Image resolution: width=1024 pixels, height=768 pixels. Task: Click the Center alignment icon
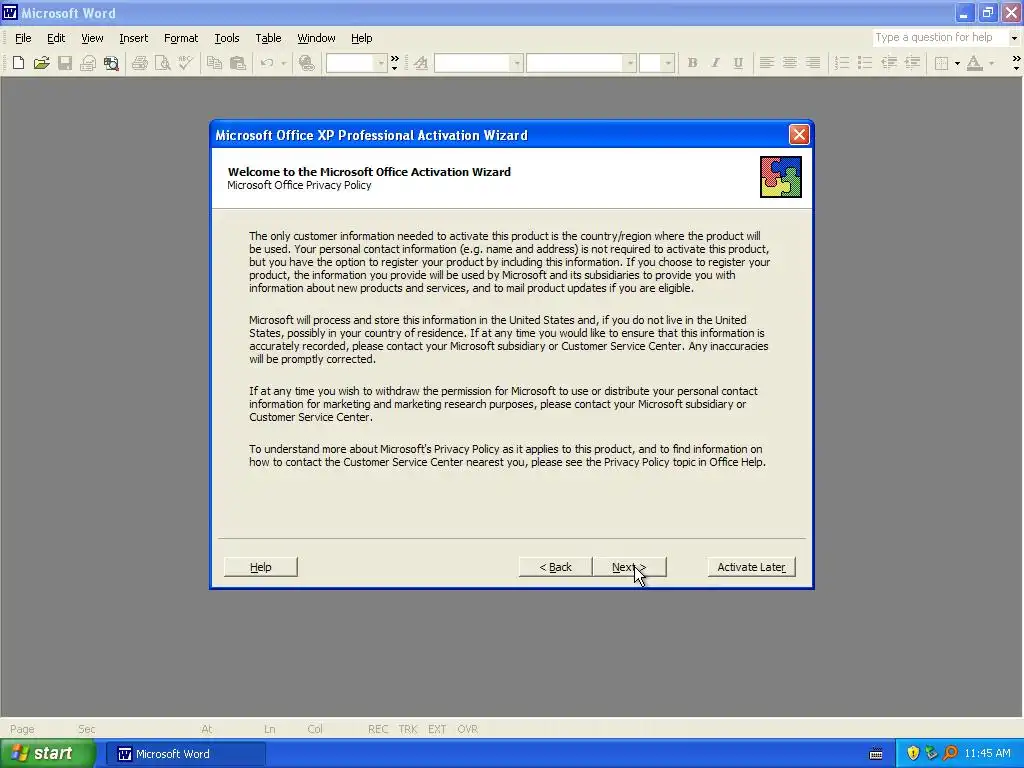[790, 63]
